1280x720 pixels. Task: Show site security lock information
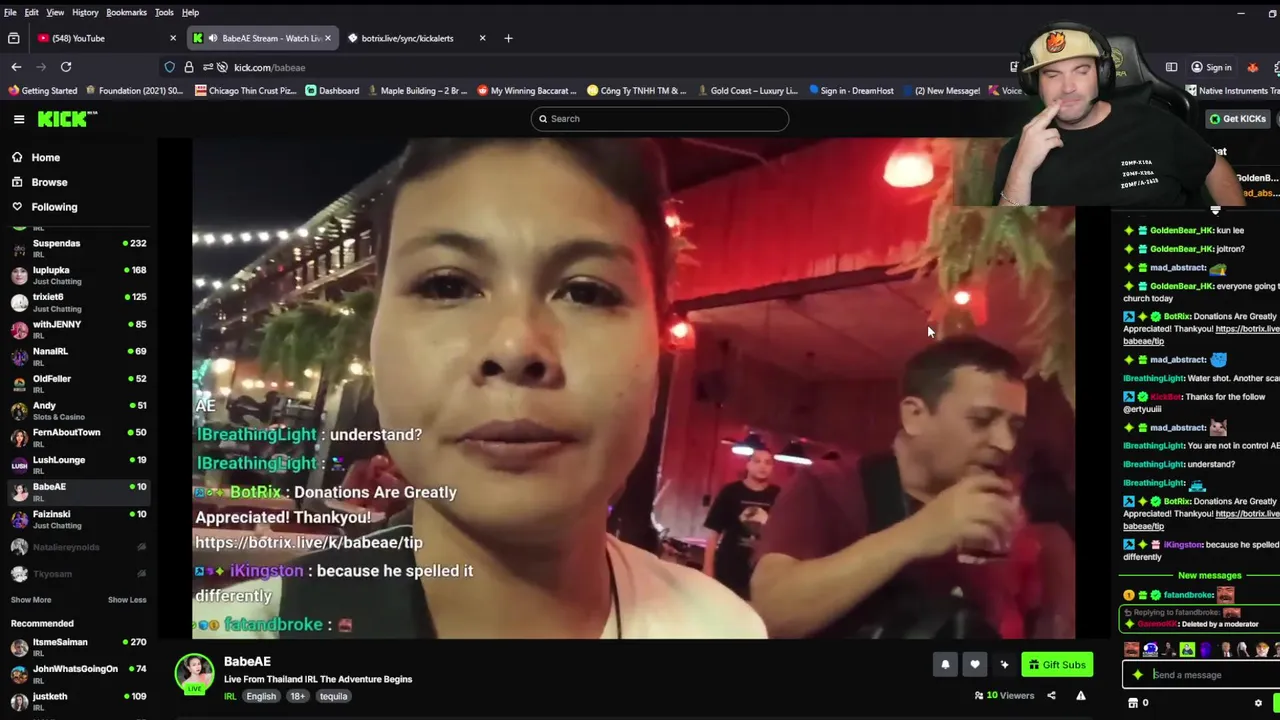pyautogui.click(x=189, y=67)
